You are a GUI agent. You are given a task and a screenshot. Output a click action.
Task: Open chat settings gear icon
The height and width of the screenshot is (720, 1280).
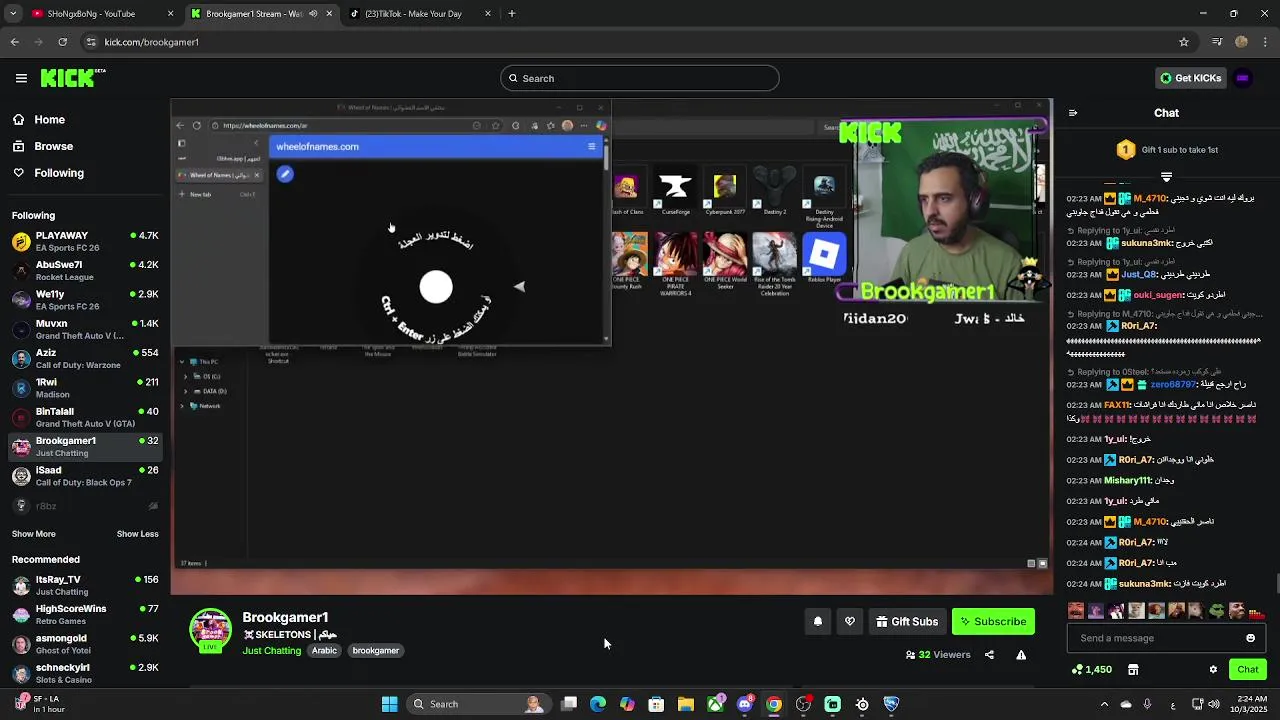[1213, 669]
